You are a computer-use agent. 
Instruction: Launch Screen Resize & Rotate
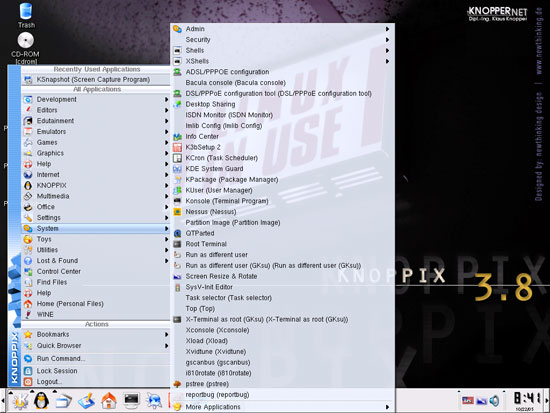[x=283, y=276]
